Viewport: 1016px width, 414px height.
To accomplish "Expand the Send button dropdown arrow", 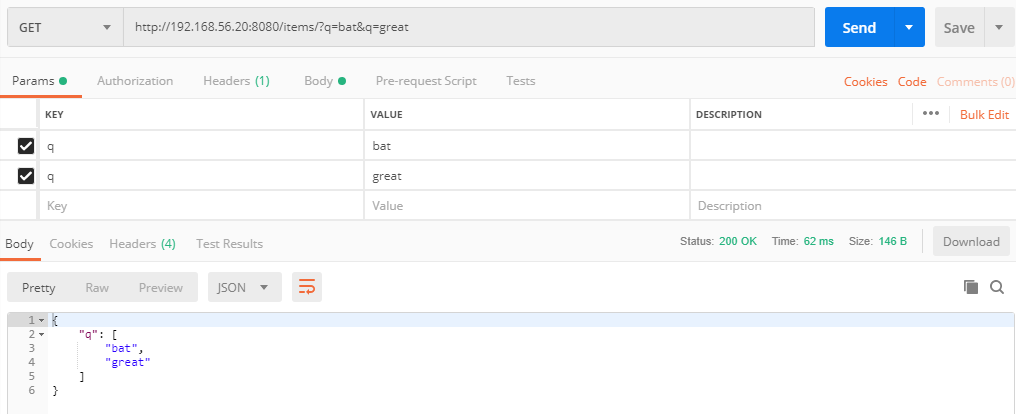I will (909, 27).
